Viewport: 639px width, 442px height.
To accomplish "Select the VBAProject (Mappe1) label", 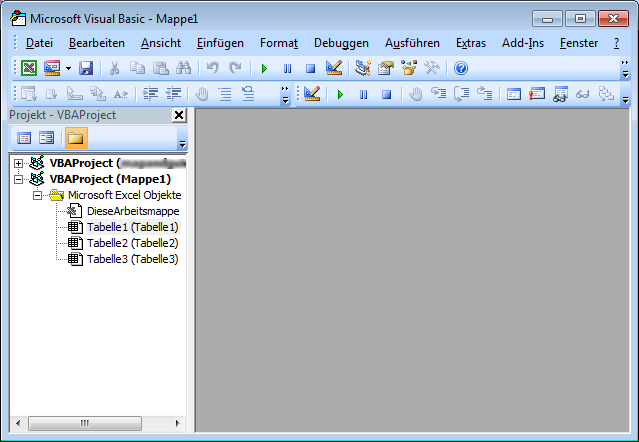I will coord(110,179).
